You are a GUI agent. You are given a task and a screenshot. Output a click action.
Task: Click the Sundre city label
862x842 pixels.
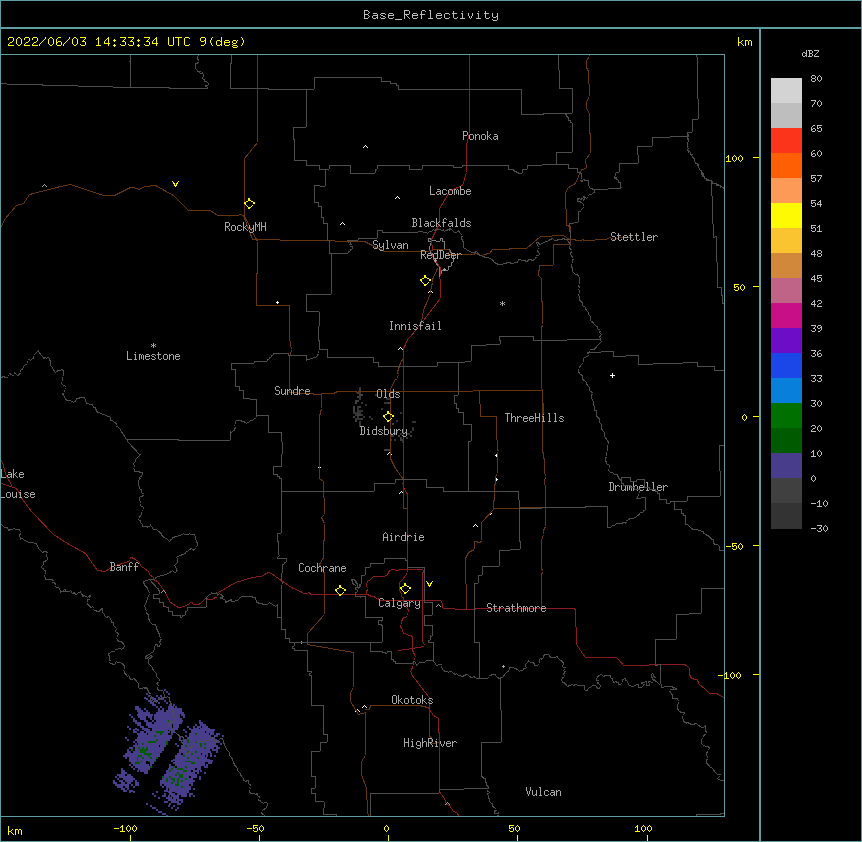pos(292,391)
